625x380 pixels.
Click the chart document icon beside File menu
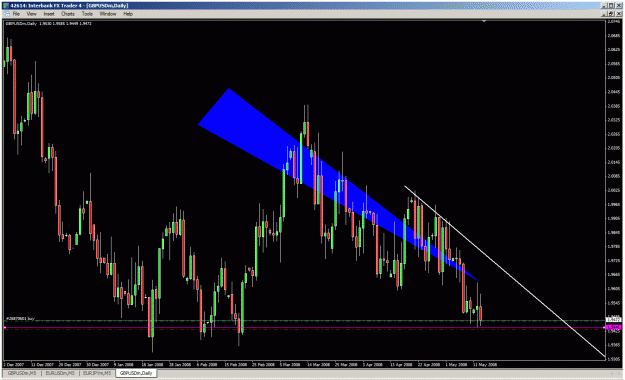(x=6, y=14)
